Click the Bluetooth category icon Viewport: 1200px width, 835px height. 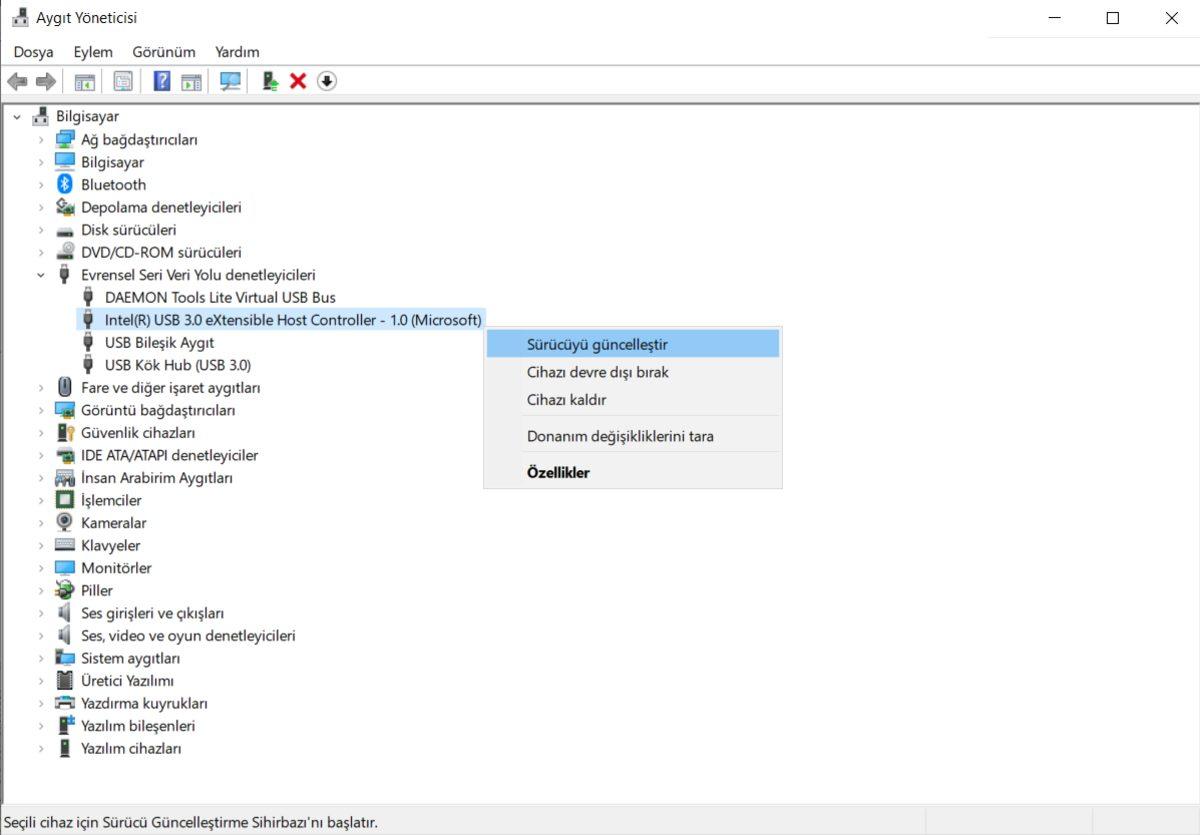click(x=65, y=184)
